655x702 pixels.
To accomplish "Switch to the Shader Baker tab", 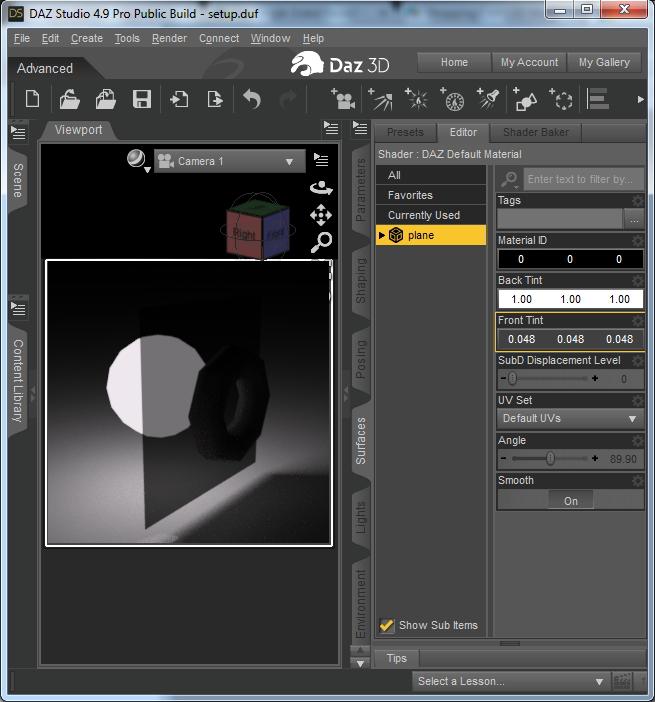I will (x=535, y=133).
